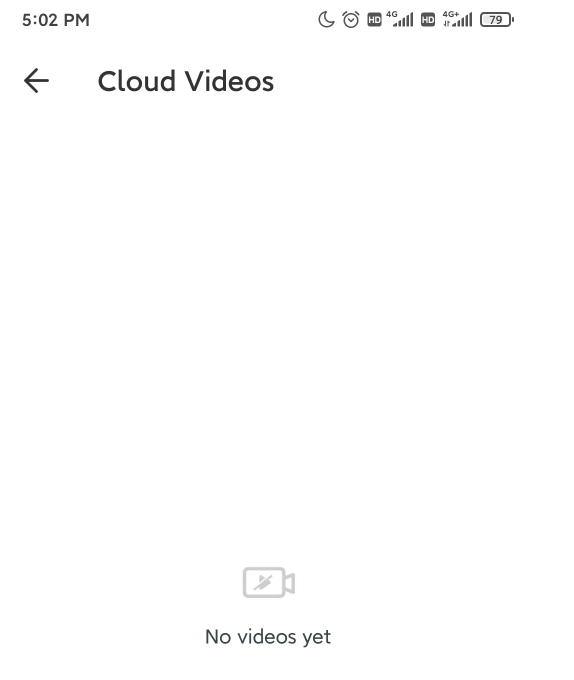
Task: Tap the second HD call indicator
Action: point(428,20)
